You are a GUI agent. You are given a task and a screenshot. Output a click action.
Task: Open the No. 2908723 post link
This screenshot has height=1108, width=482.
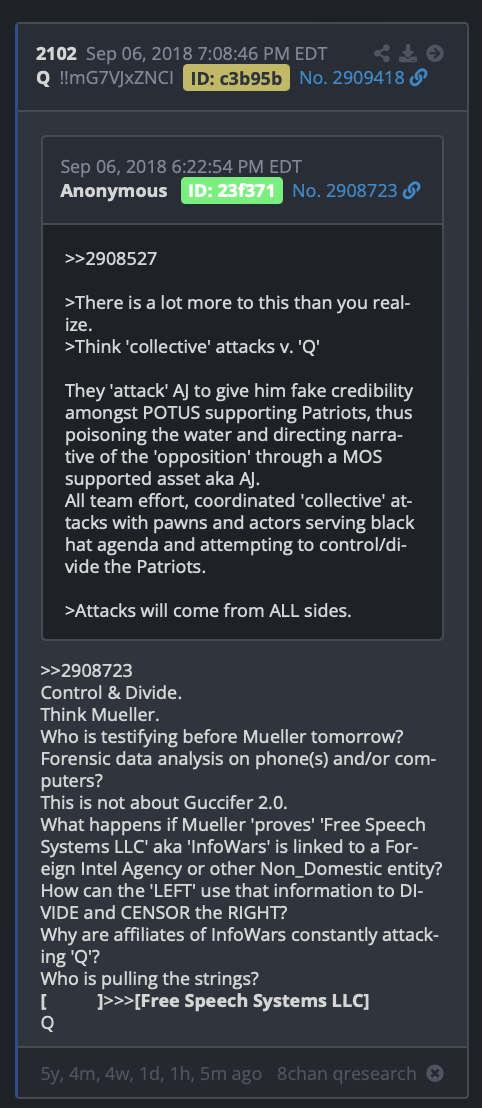tap(345, 190)
